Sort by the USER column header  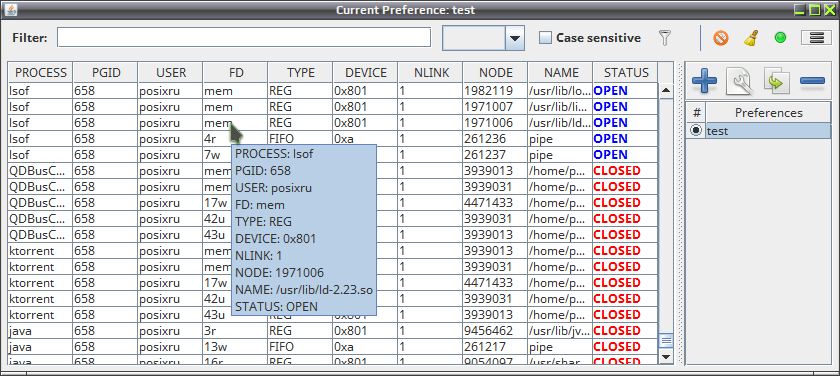pyautogui.click(x=170, y=72)
